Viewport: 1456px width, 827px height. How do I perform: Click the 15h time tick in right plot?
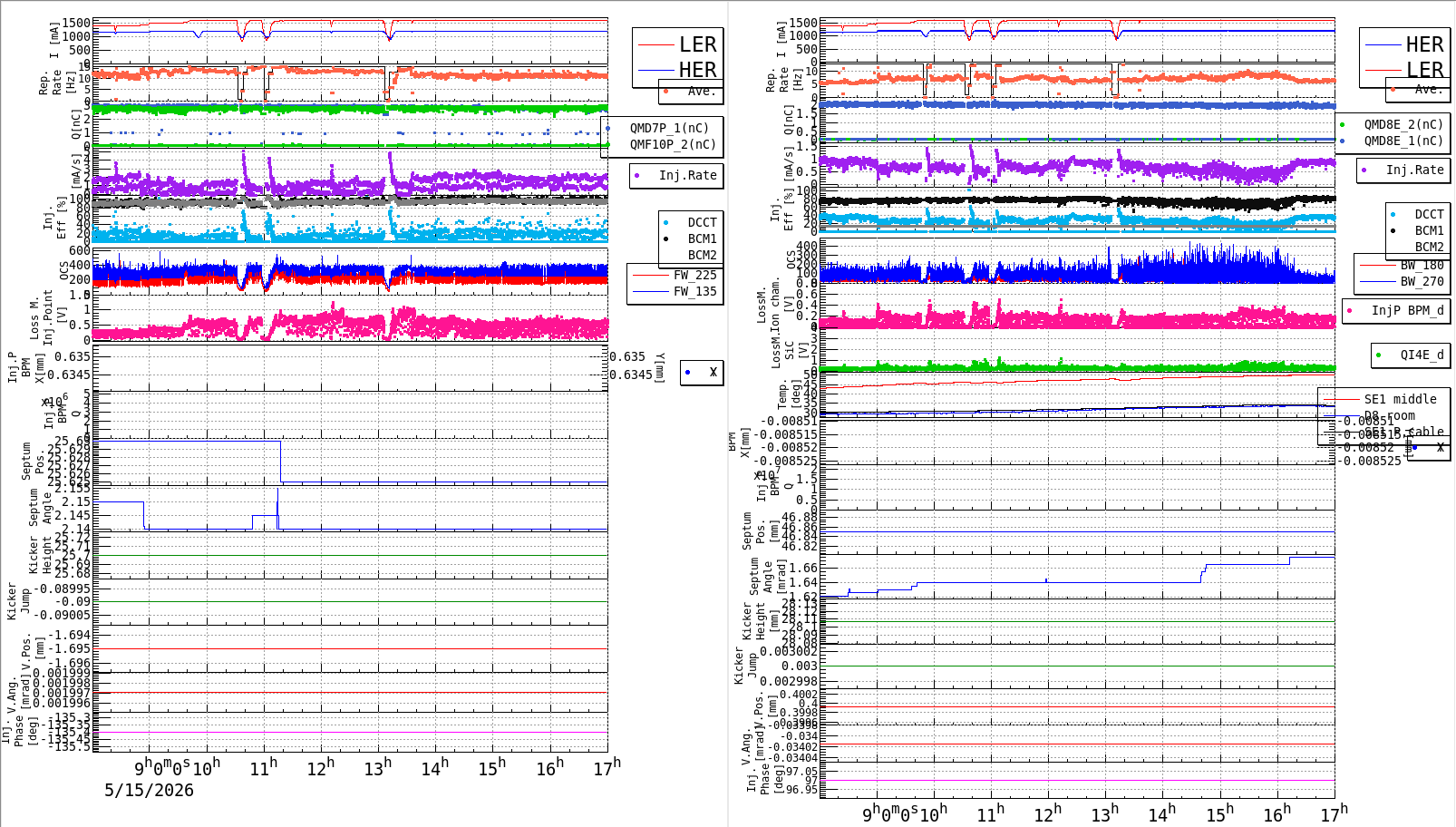(x=1219, y=813)
